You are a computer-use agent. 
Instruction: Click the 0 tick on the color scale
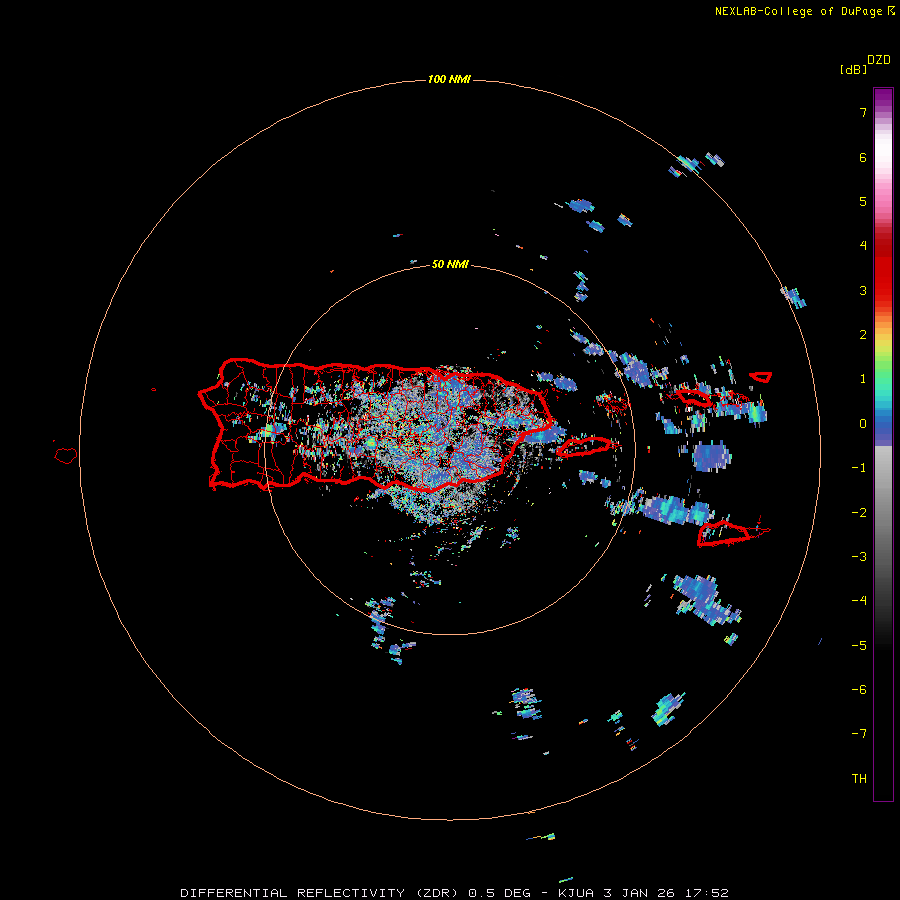click(x=863, y=424)
